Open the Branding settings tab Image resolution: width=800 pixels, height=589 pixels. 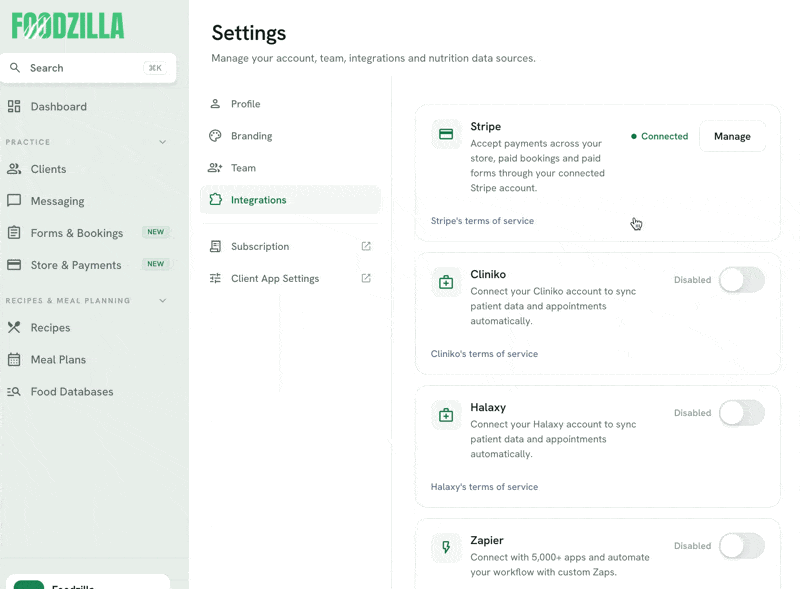pos(290,136)
